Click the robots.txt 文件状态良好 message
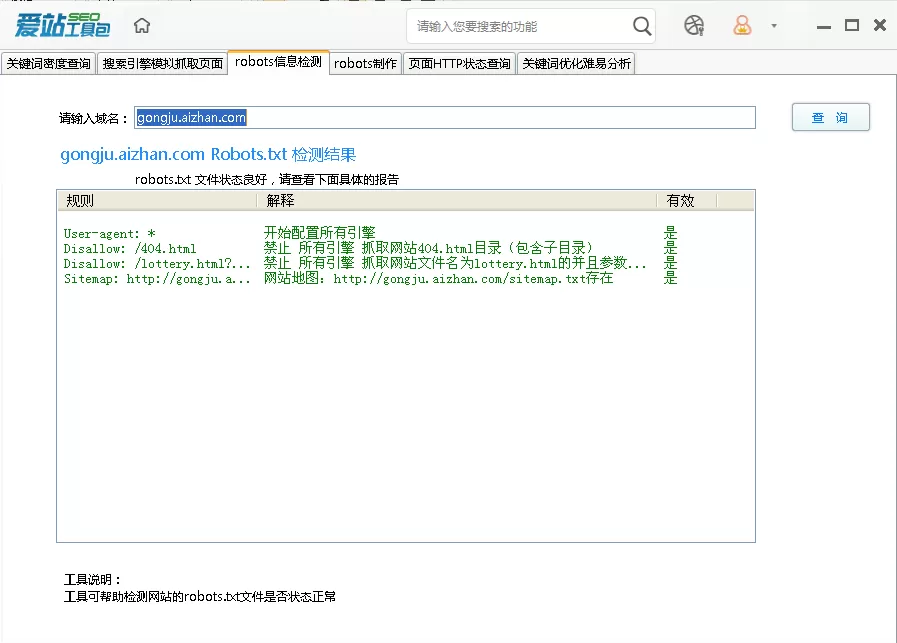 point(267,180)
